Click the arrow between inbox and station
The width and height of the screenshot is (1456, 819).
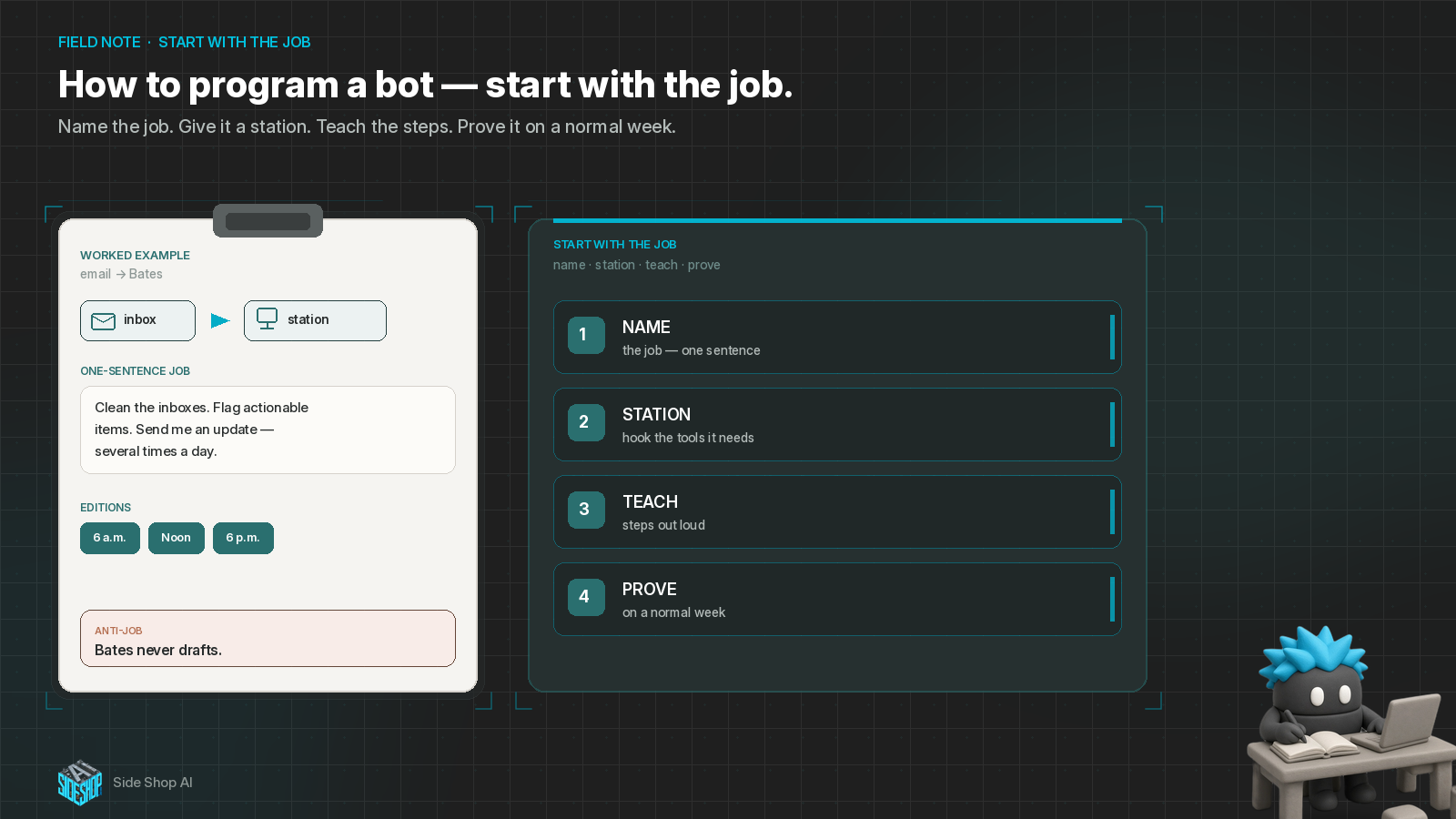pyautogui.click(x=220, y=320)
